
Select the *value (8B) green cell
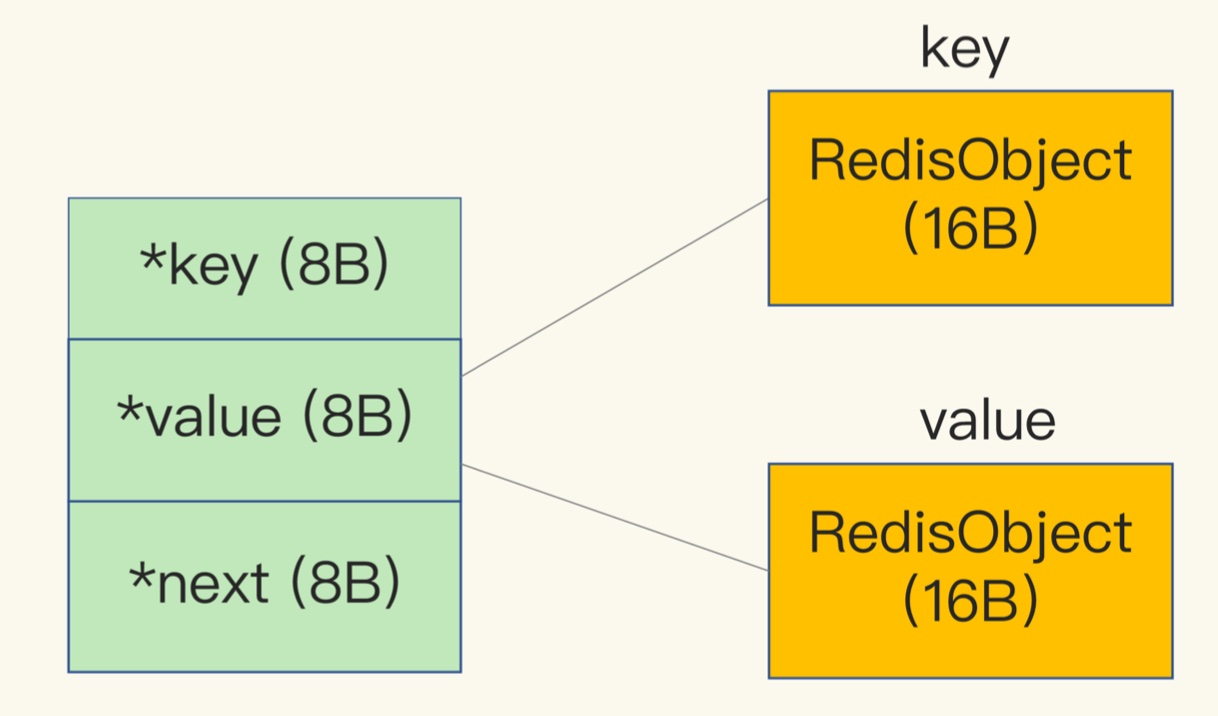pyautogui.click(x=264, y=420)
